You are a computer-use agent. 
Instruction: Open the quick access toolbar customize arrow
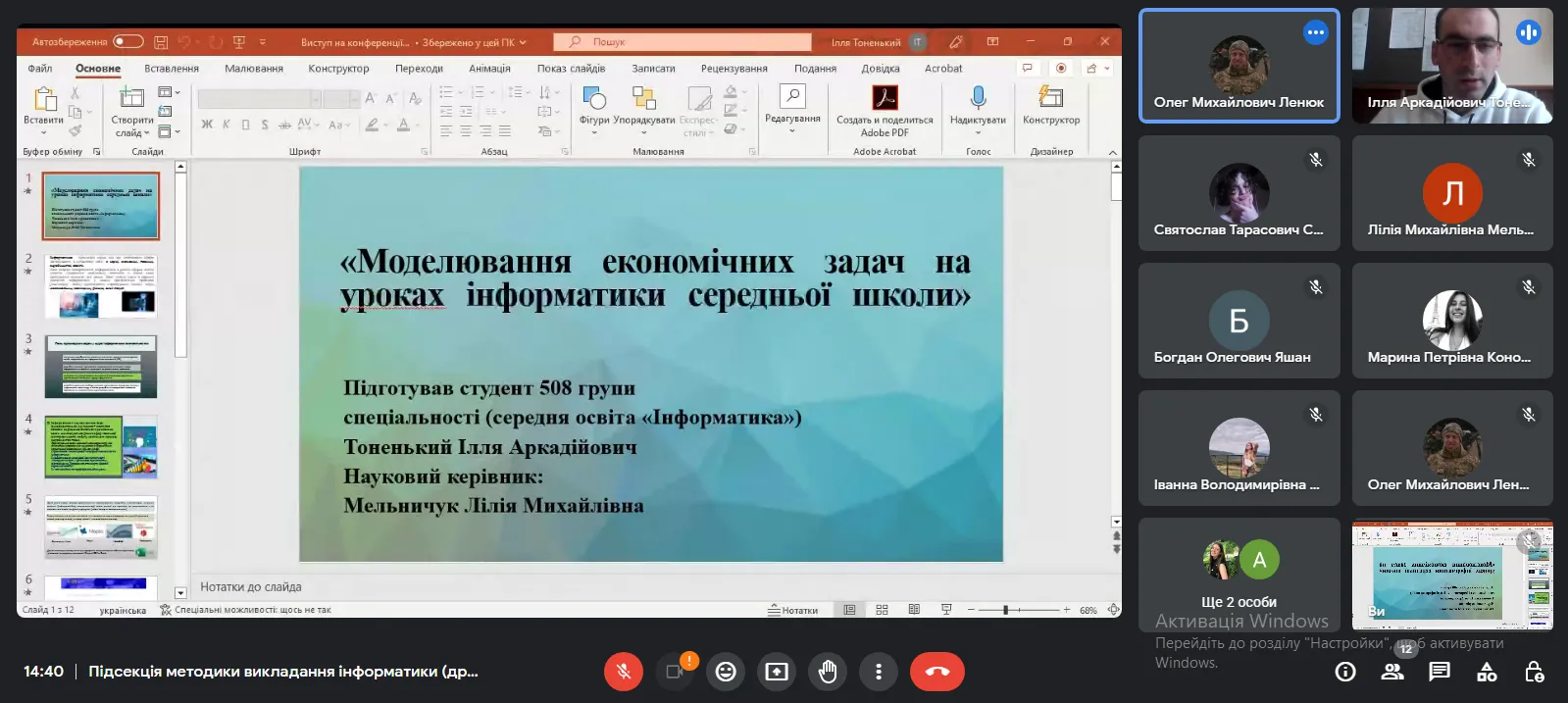(263, 42)
